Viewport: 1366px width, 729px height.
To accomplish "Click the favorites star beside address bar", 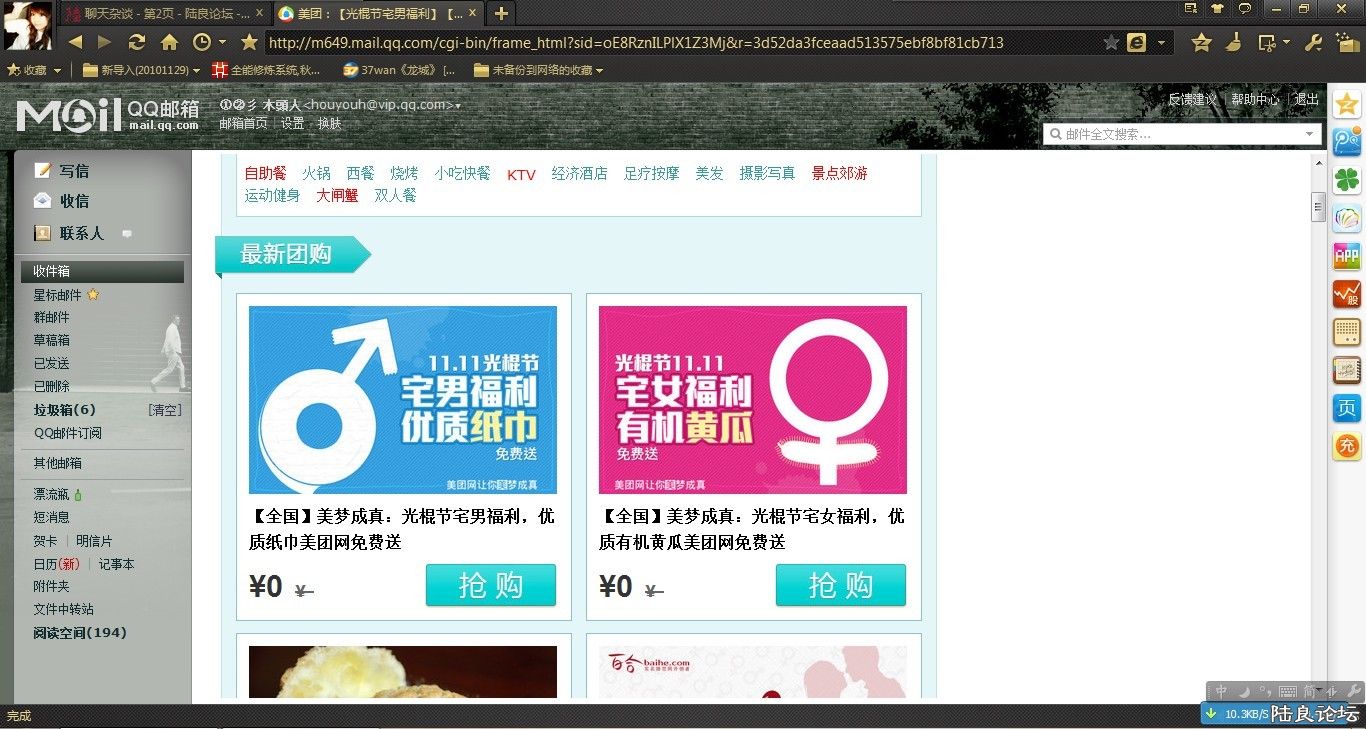I will [x=249, y=42].
